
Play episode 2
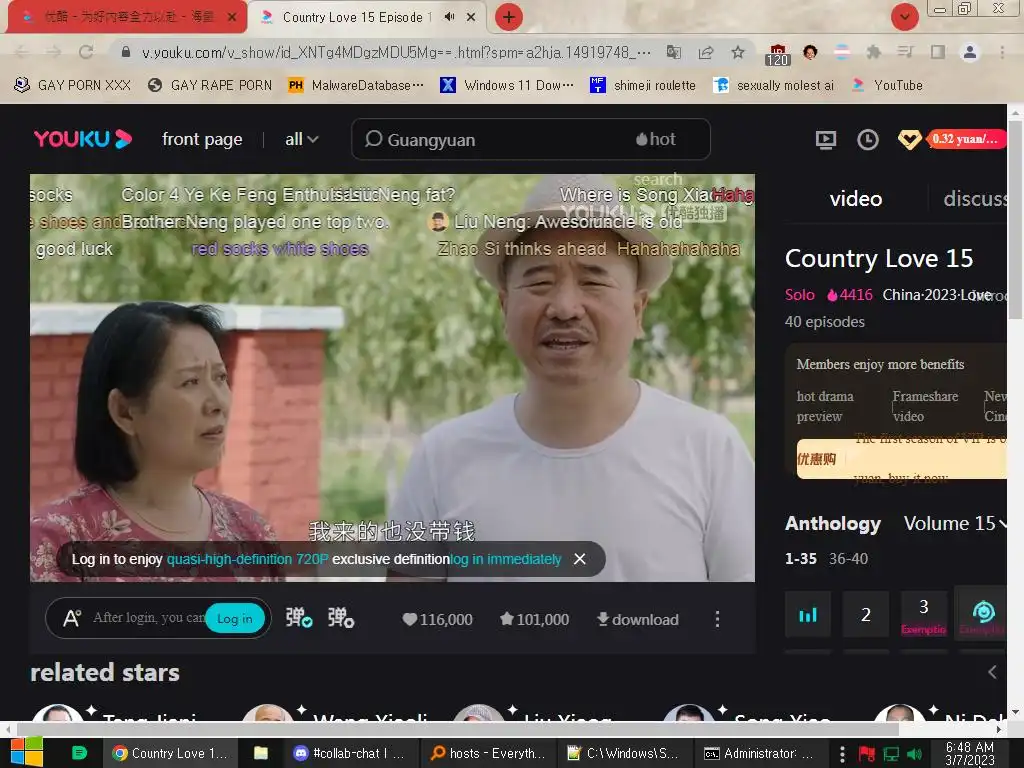(865, 614)
